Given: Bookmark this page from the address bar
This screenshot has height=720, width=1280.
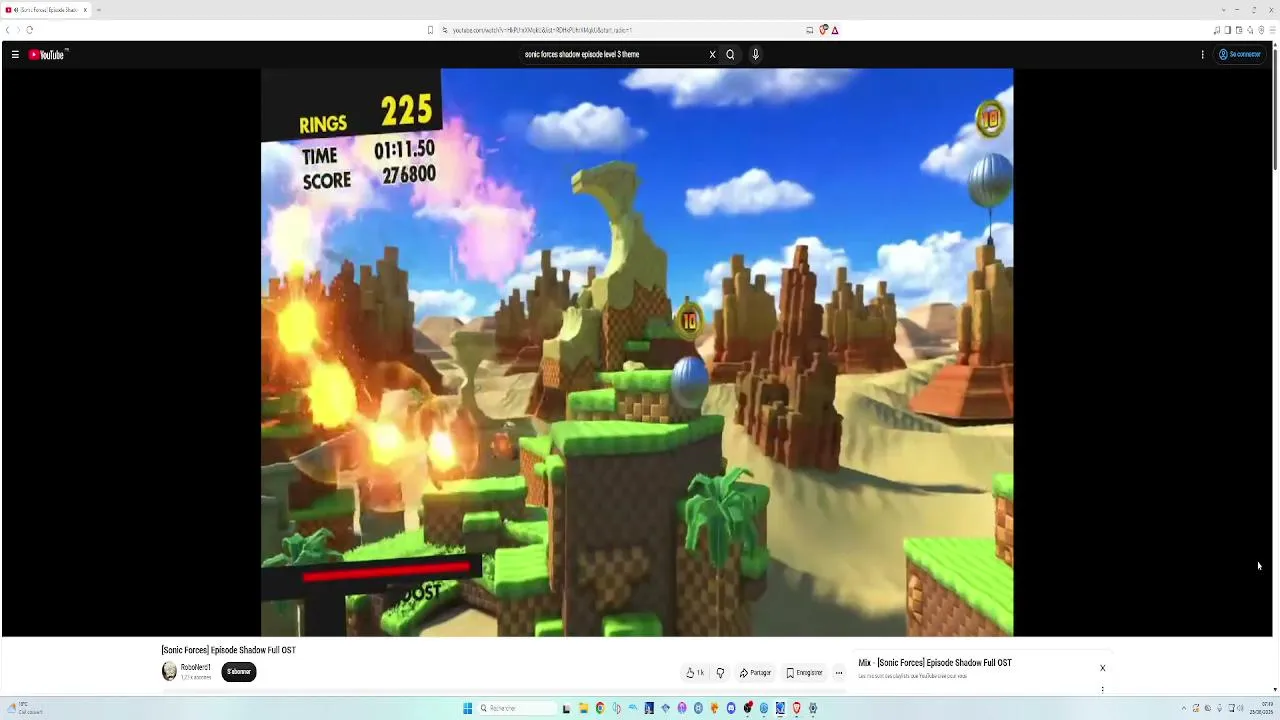Looking at the screenshot, I should (431, 30).
